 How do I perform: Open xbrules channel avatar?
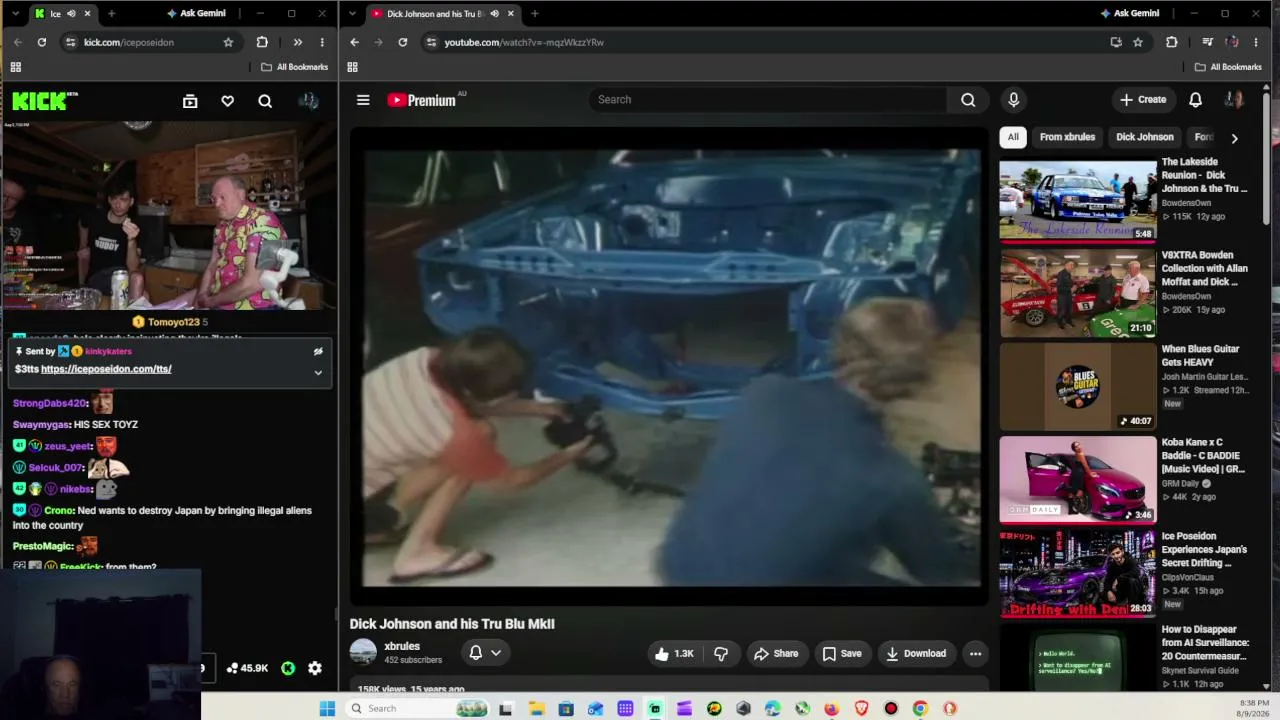click(363, 653)
